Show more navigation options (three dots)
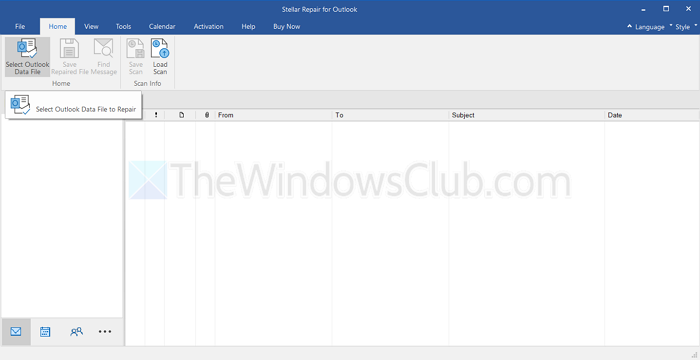The image size is (700, 360). 105,332
